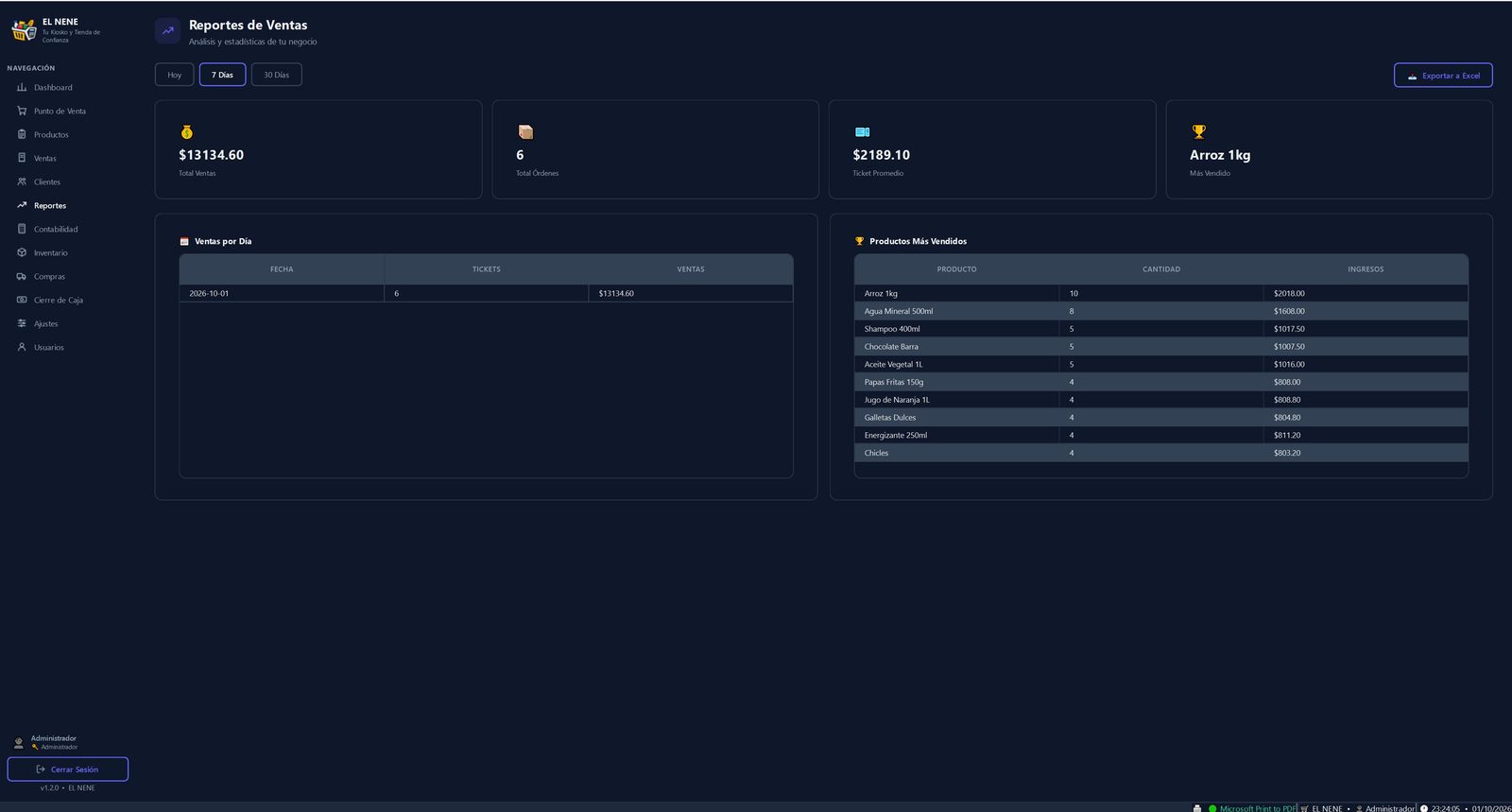Select the Arroz 1kg product row

tap(1161, 294)
